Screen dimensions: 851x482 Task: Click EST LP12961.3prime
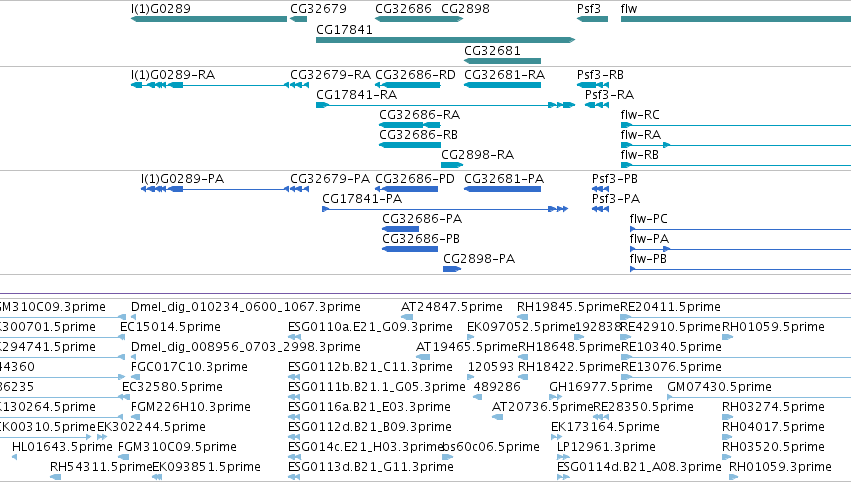(606, 447)
